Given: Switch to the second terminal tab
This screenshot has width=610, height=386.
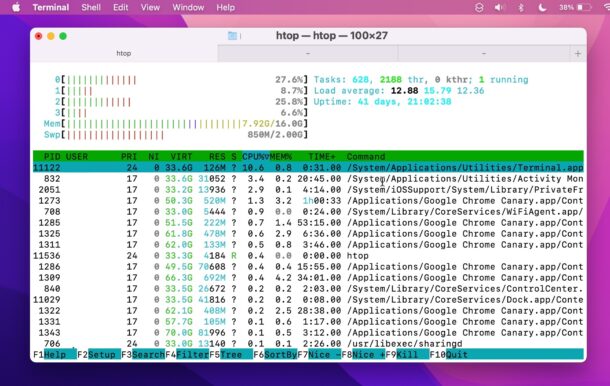Looking at the screenshot, I should coord(308,53).
